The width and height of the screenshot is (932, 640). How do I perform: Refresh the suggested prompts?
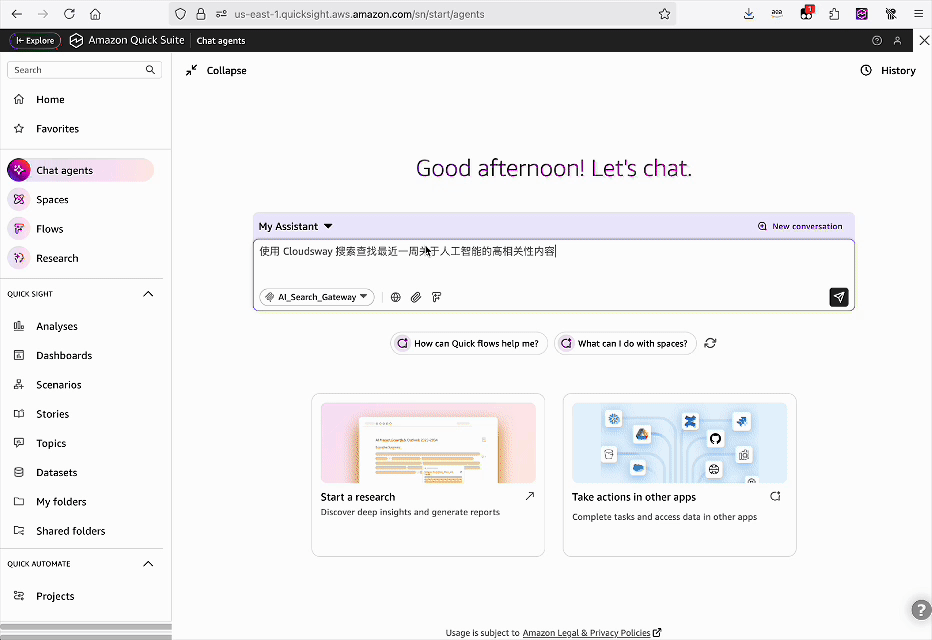[710, 343]
